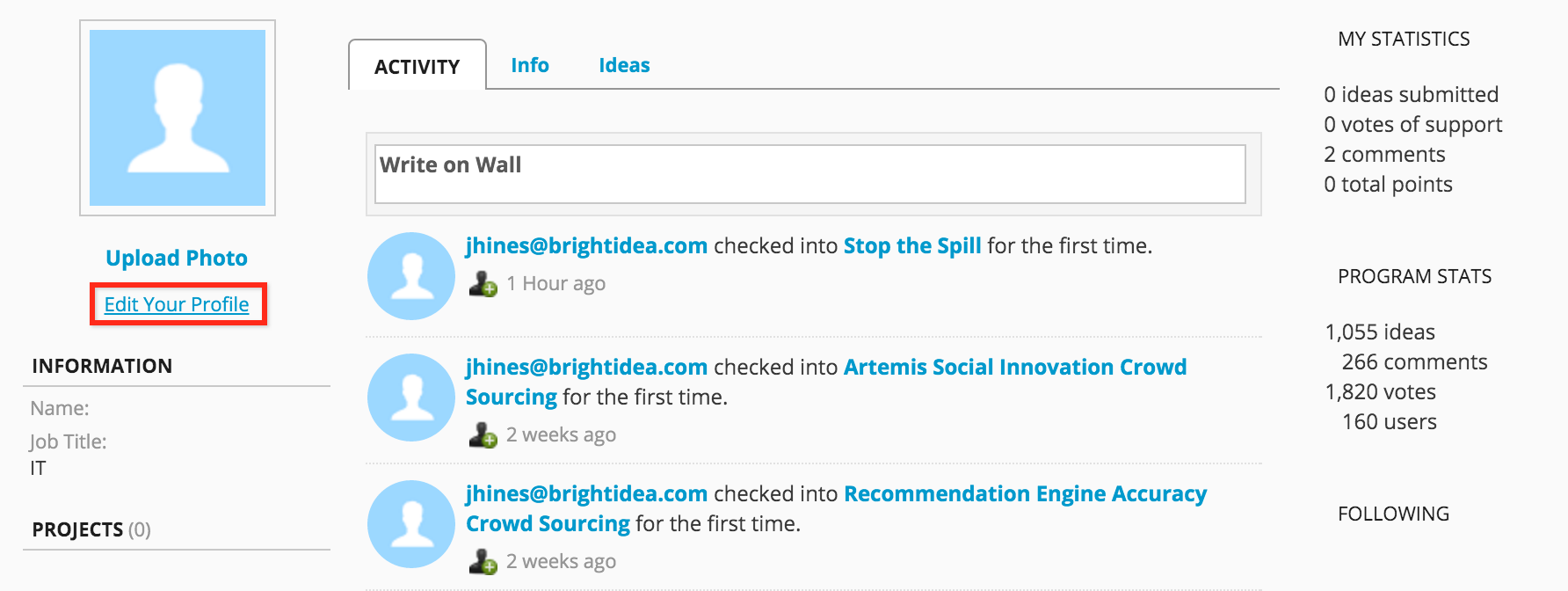Click avatar beside Artemis Social Innovation activity
This screenshot has height=591, width=1568.
411,398
